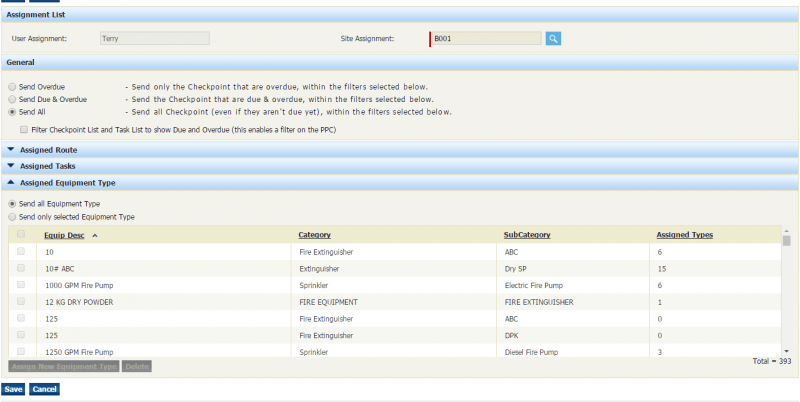Check the 1000 GPM Fire Pump row
Viewport: 800px width, 402px height.
pyautogui.click(x=21, y=284)
